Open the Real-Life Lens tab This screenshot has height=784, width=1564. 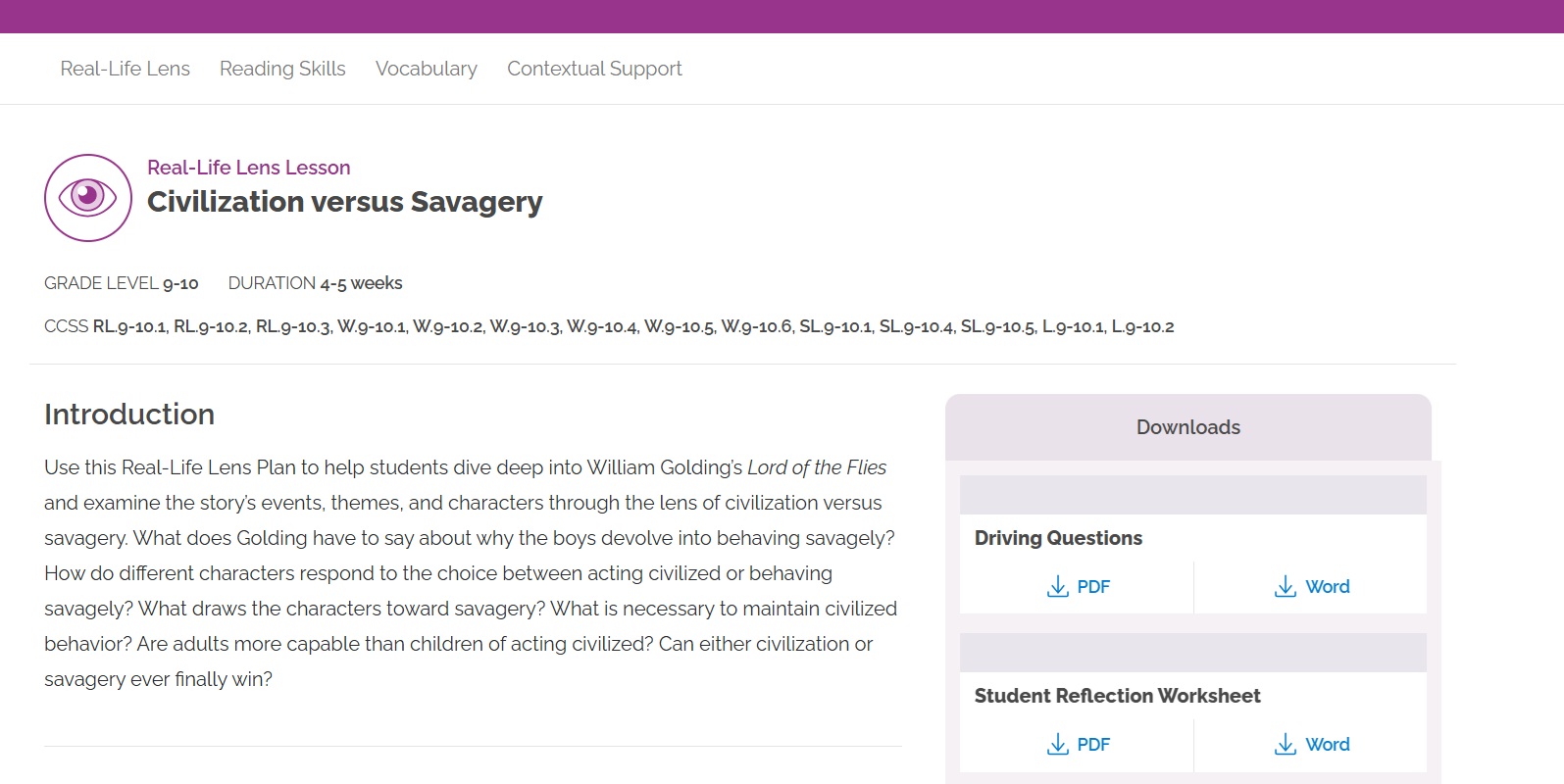tap(125, 69)
